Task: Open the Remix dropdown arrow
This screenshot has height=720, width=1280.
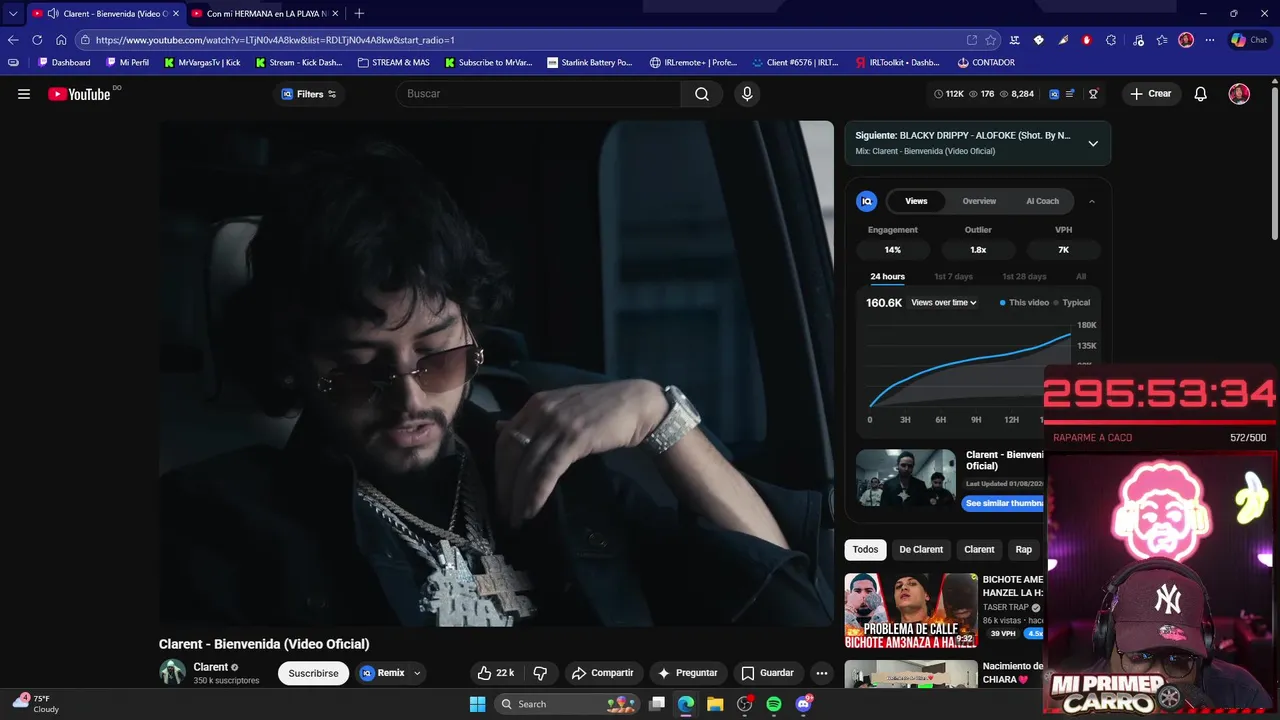Action: pyautogui.click(x=417, y=673)
